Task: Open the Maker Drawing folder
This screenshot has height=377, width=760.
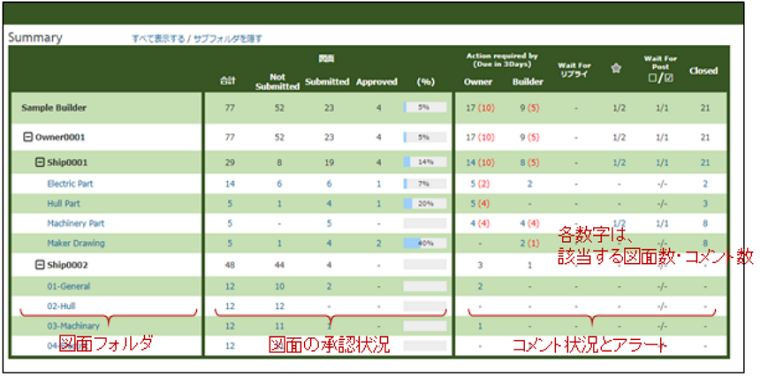Action: click(x=76, y=243)
